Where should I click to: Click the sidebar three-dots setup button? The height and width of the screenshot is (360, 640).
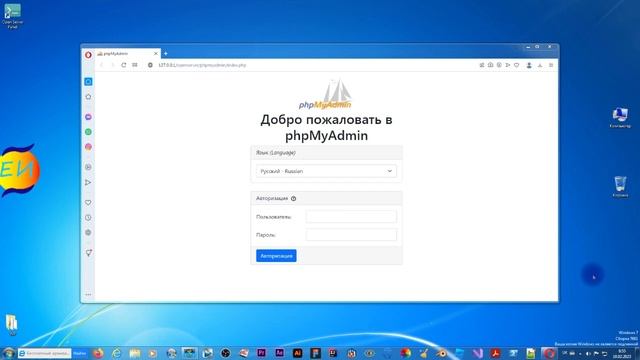(x=88, y=294)
